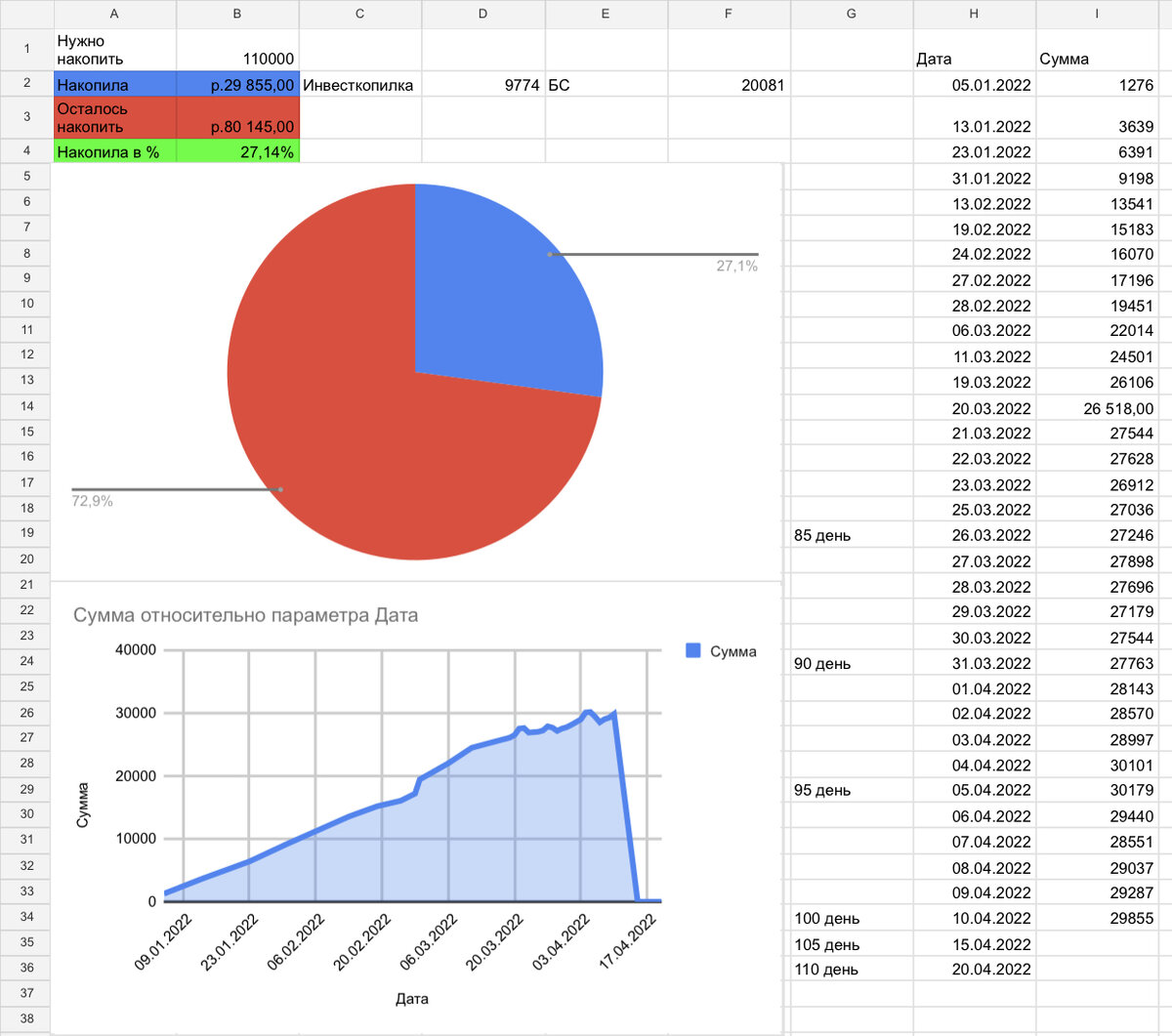Select column A header
Image resolution: width=1172 pixels, height=1036 pixels.
pos(115,14)
